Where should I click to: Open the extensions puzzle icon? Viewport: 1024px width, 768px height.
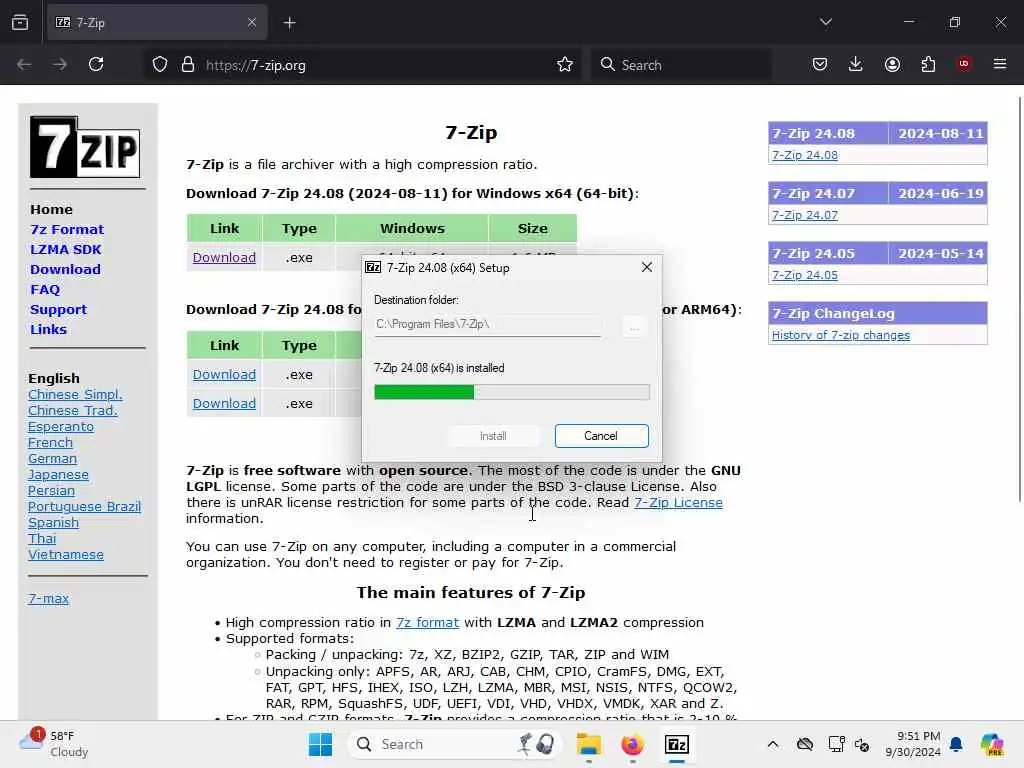click(x=928, y=64)
